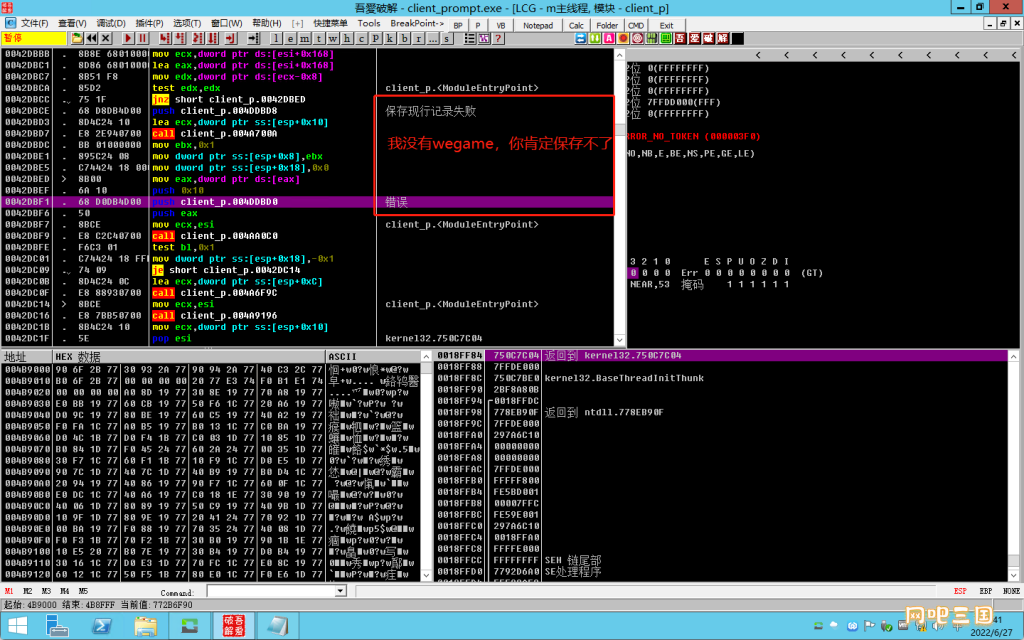Open the 插件(P) plugins menu
The width and height of the screenshot is (1024, 640).
150,24
